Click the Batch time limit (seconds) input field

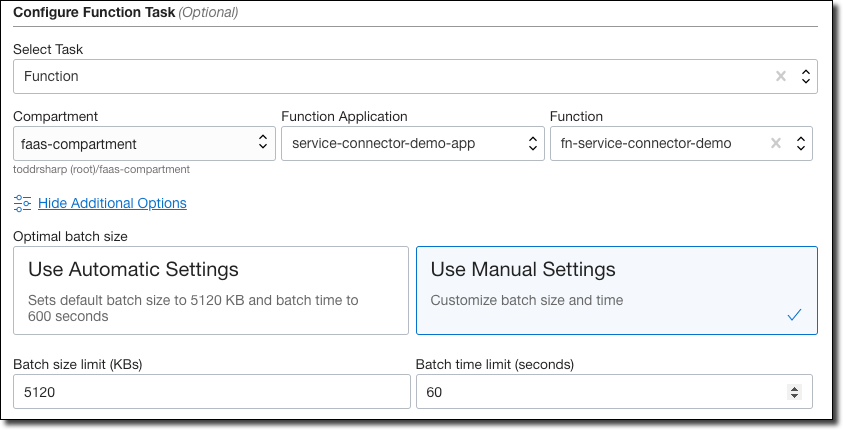click(600, 392)
